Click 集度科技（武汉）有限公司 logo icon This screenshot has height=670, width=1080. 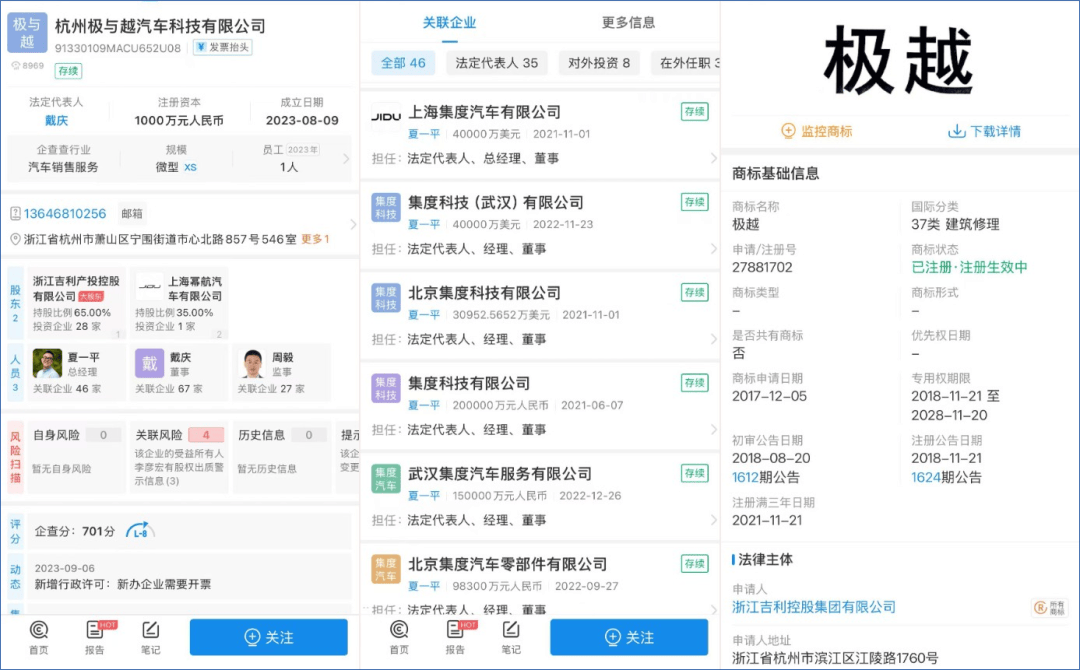pos(386,207)
